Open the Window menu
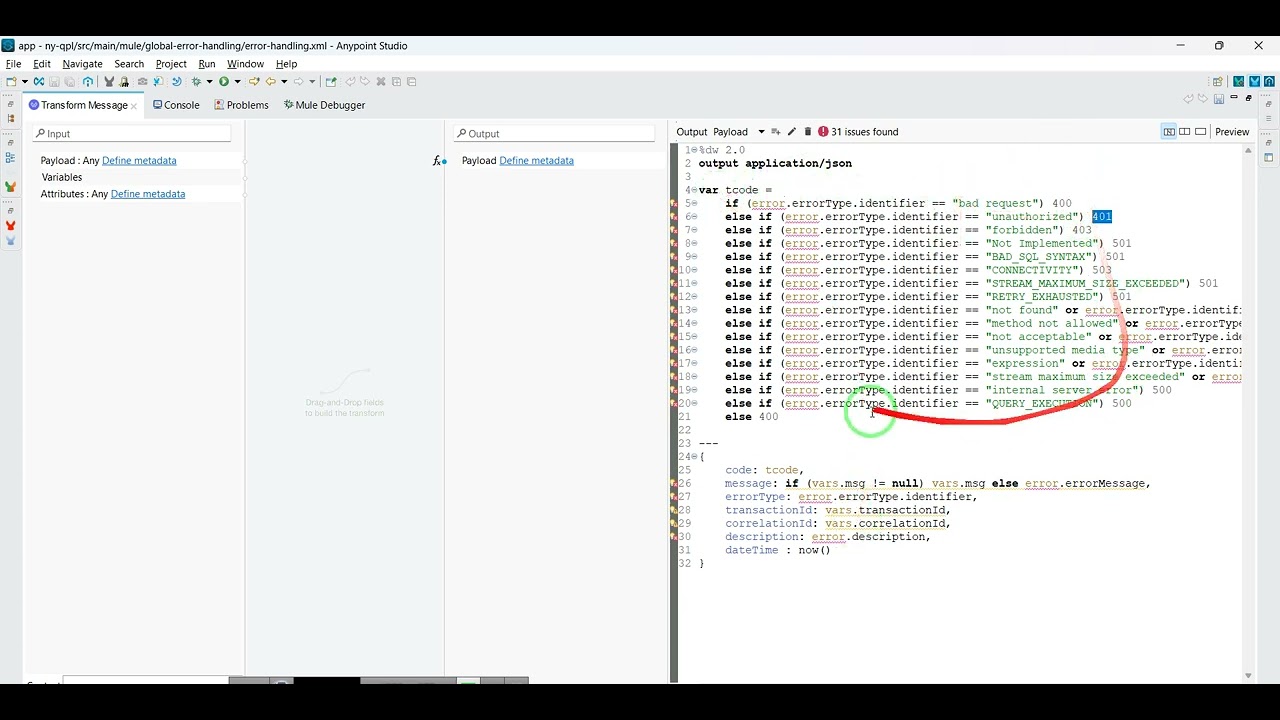Screen dimensions: 1280x720 click(x=245, y=64)
